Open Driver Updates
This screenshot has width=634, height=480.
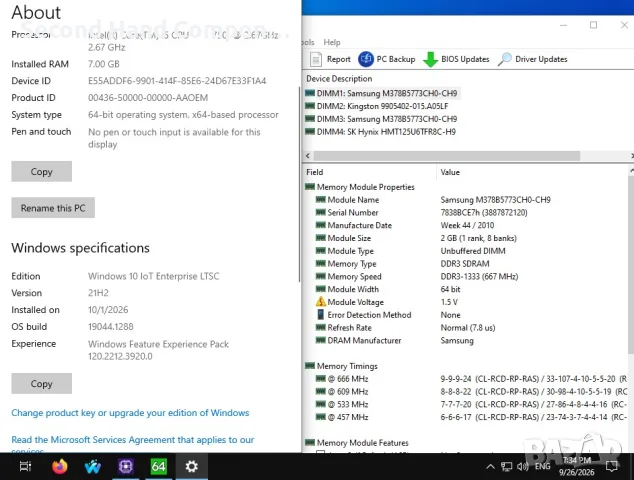click(x=533, y=59)
